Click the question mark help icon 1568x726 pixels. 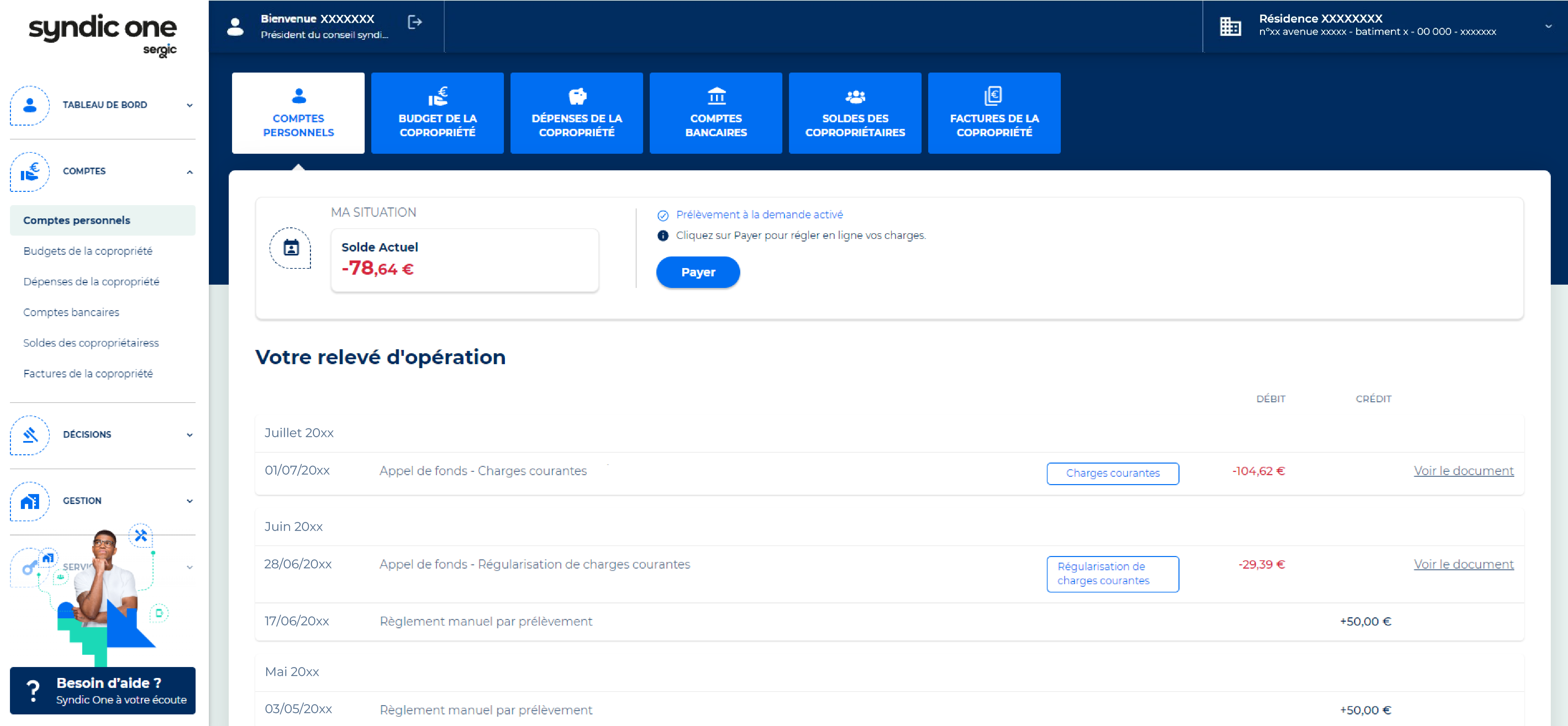33,691
